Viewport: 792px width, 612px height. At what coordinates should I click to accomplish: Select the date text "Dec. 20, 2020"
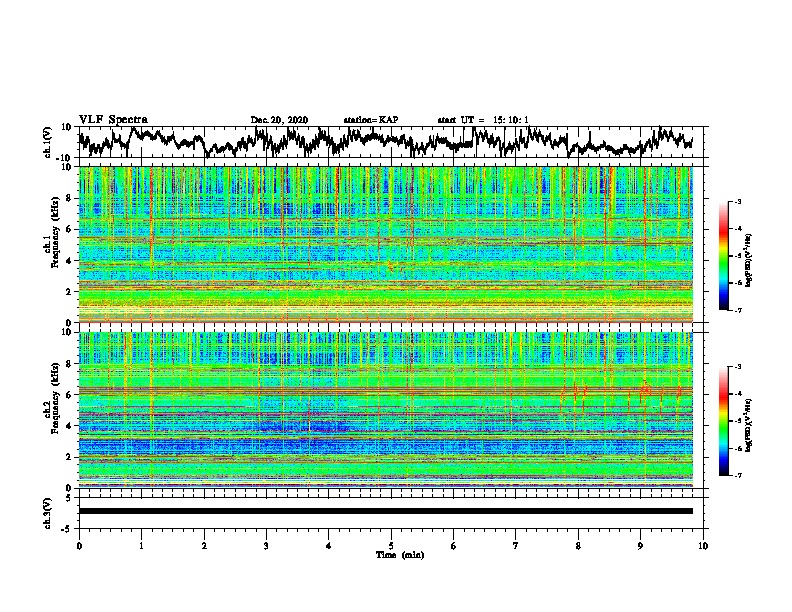279,120
